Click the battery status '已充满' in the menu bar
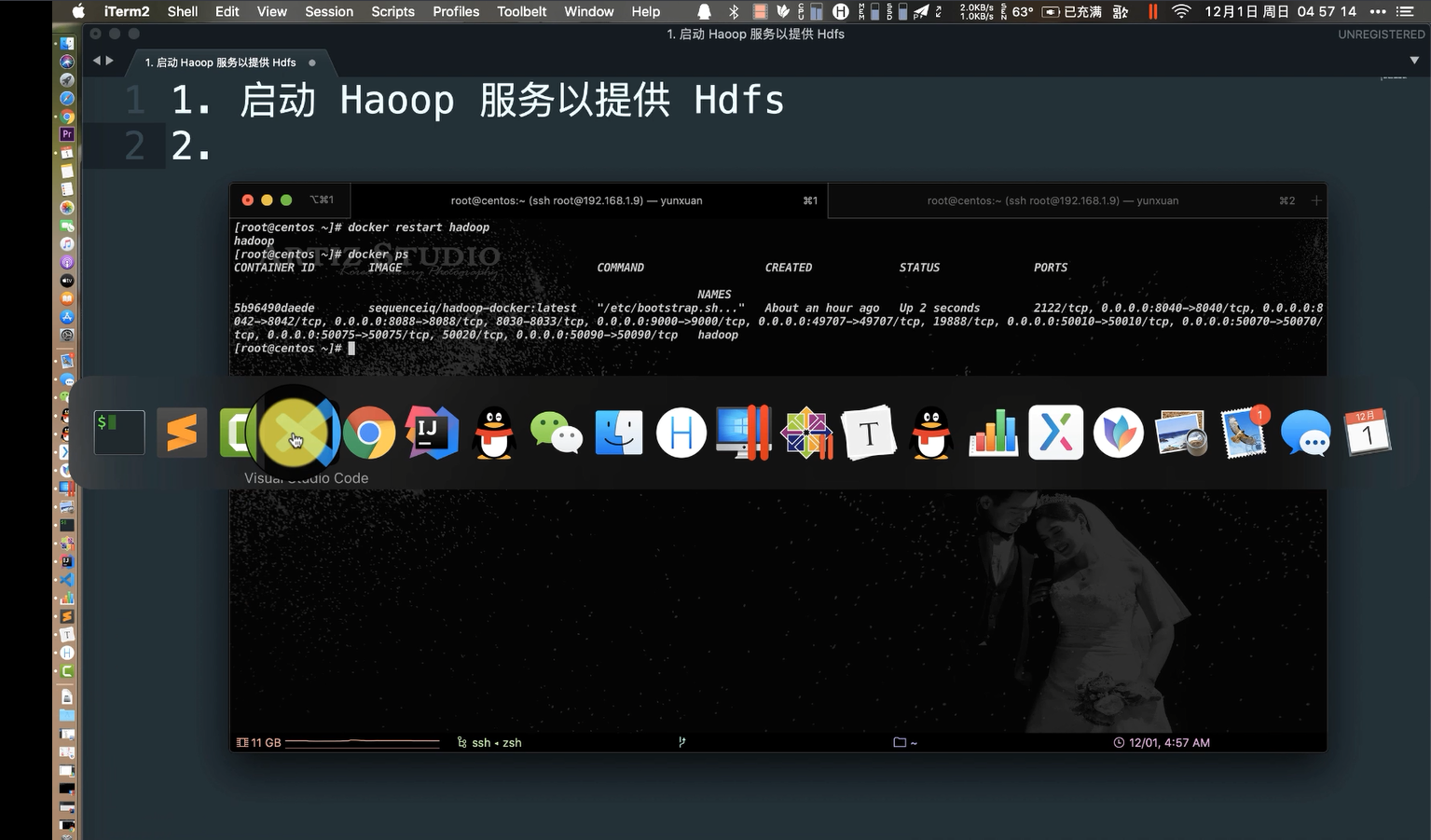Viewport: 1431px width, 840px height. tap(1071, 11)
